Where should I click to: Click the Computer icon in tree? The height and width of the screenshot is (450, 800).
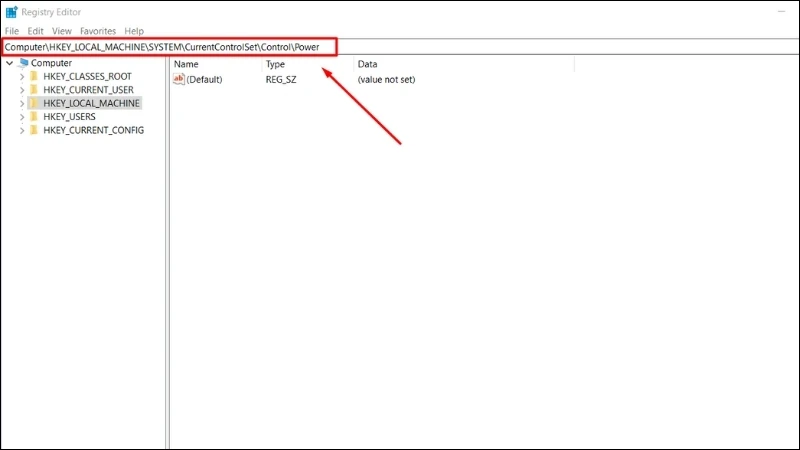click(x=23, y=63)
